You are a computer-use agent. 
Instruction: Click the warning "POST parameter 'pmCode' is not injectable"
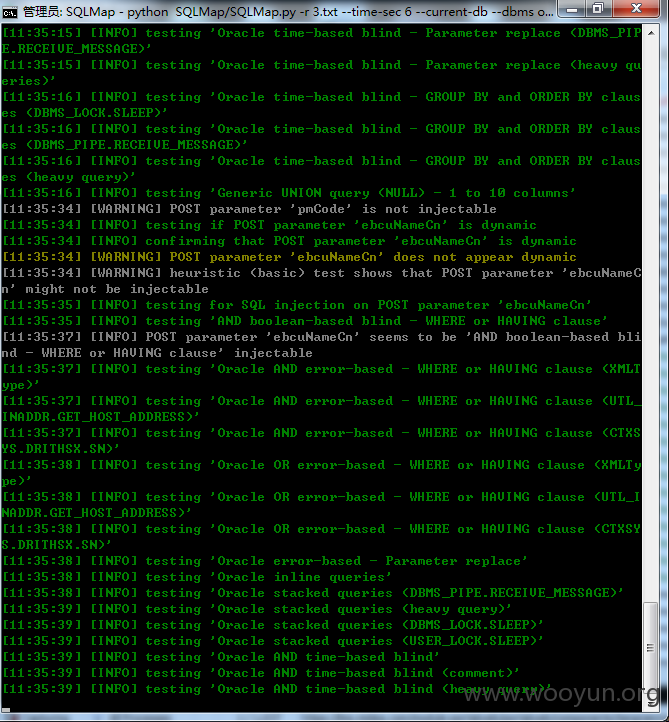click(249, 209)
